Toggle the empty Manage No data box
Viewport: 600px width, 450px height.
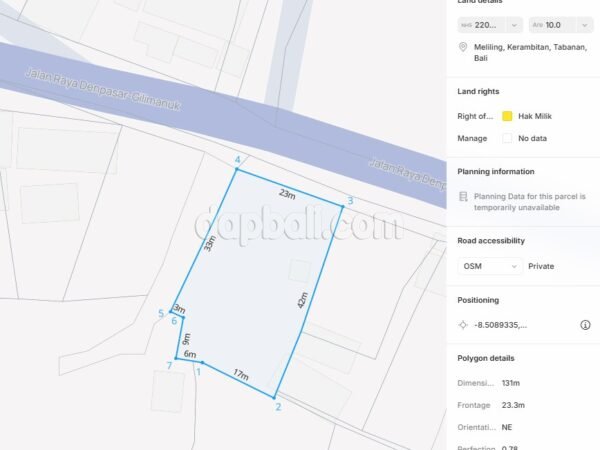coord(507,138)
